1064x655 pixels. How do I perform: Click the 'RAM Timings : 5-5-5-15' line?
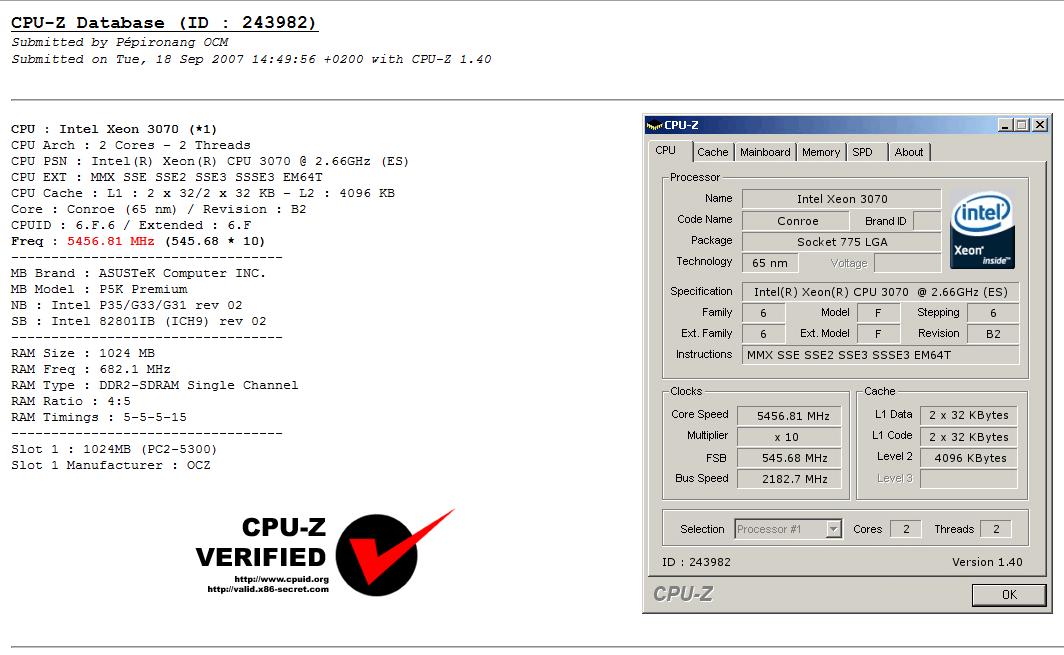click(x=99, y=417)
